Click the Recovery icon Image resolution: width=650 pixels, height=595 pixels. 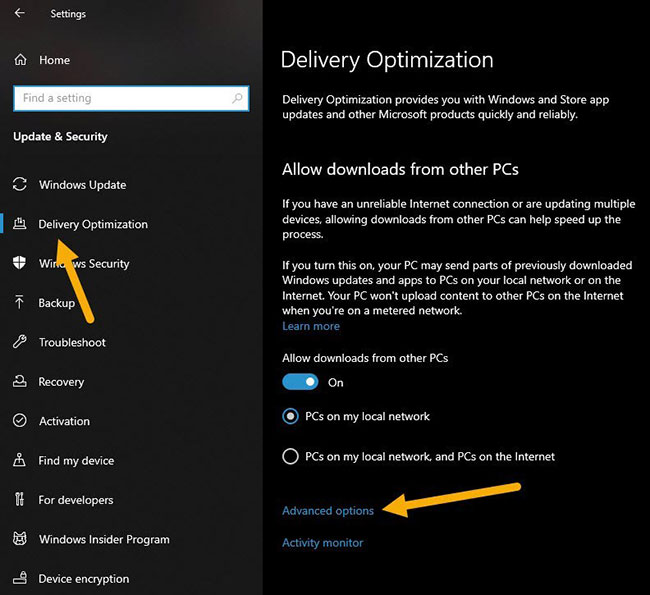click(x=19, y=381)
